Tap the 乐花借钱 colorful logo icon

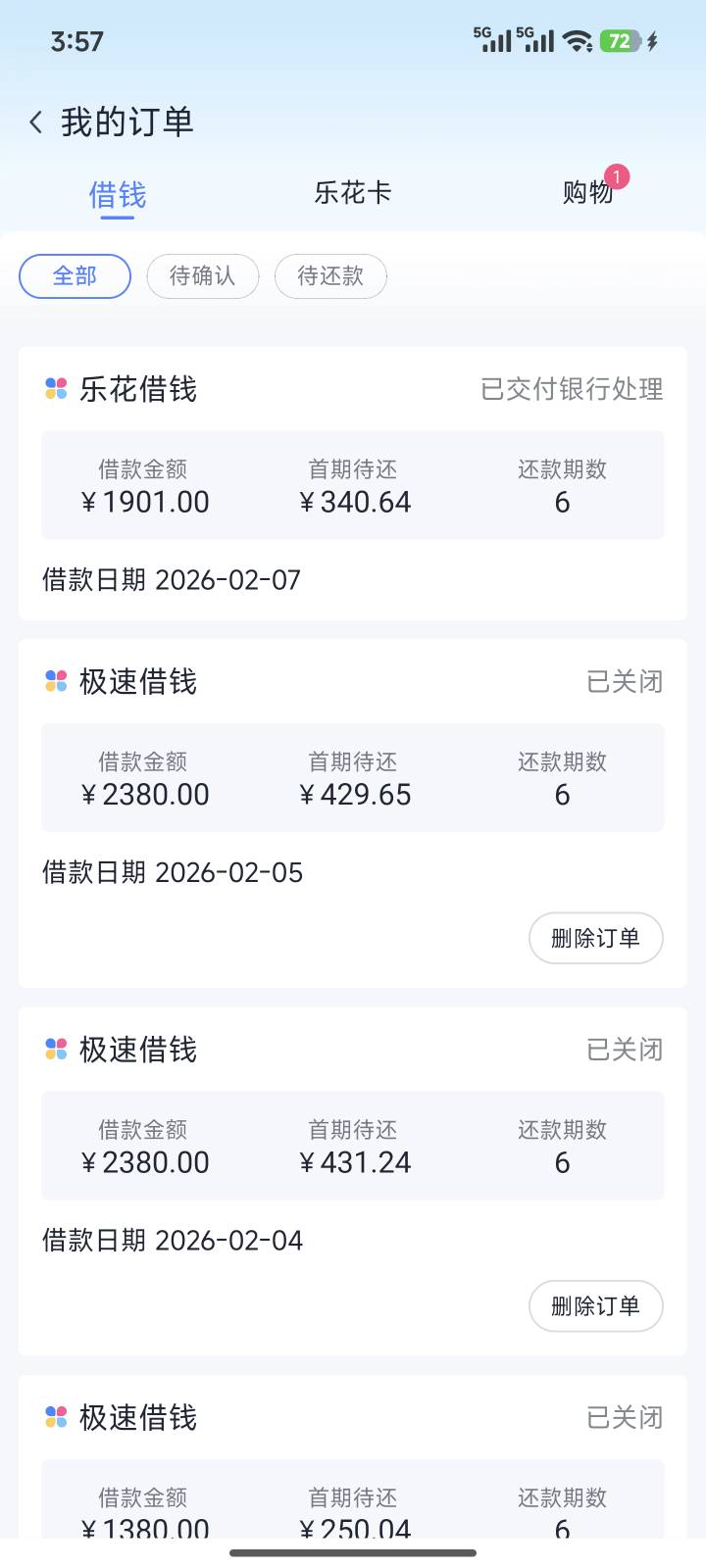[x=56, y=389]
